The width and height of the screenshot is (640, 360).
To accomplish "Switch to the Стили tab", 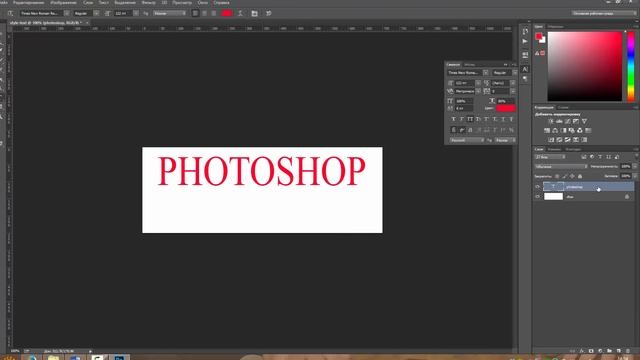I will (563, 107).
